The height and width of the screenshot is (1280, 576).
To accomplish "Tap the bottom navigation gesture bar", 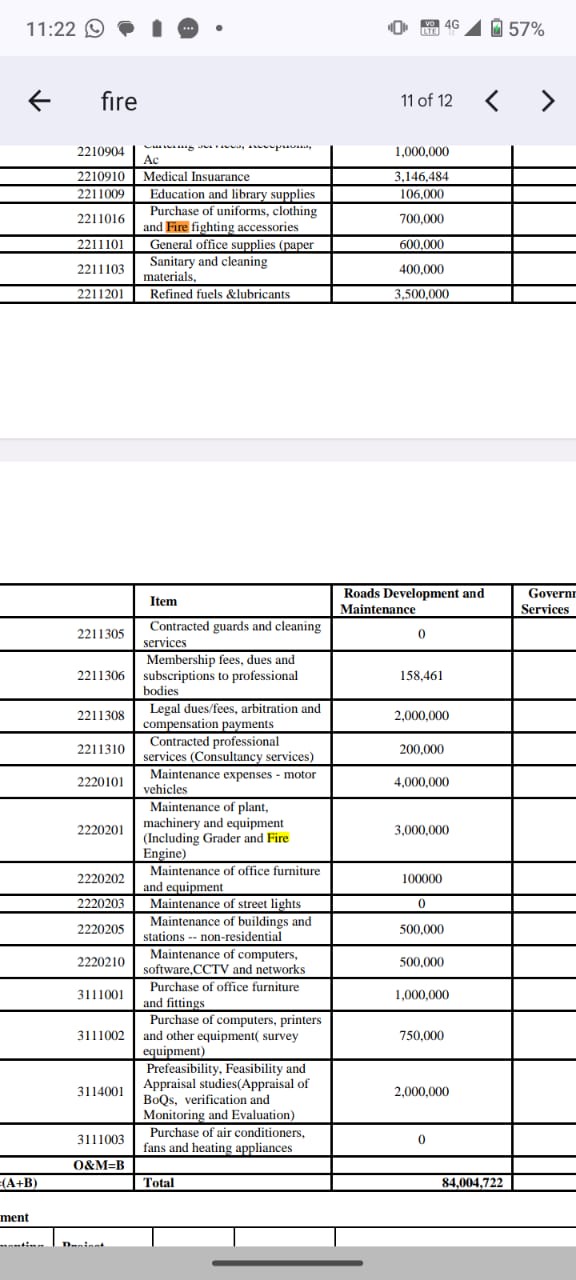I will click(288, 1263).
